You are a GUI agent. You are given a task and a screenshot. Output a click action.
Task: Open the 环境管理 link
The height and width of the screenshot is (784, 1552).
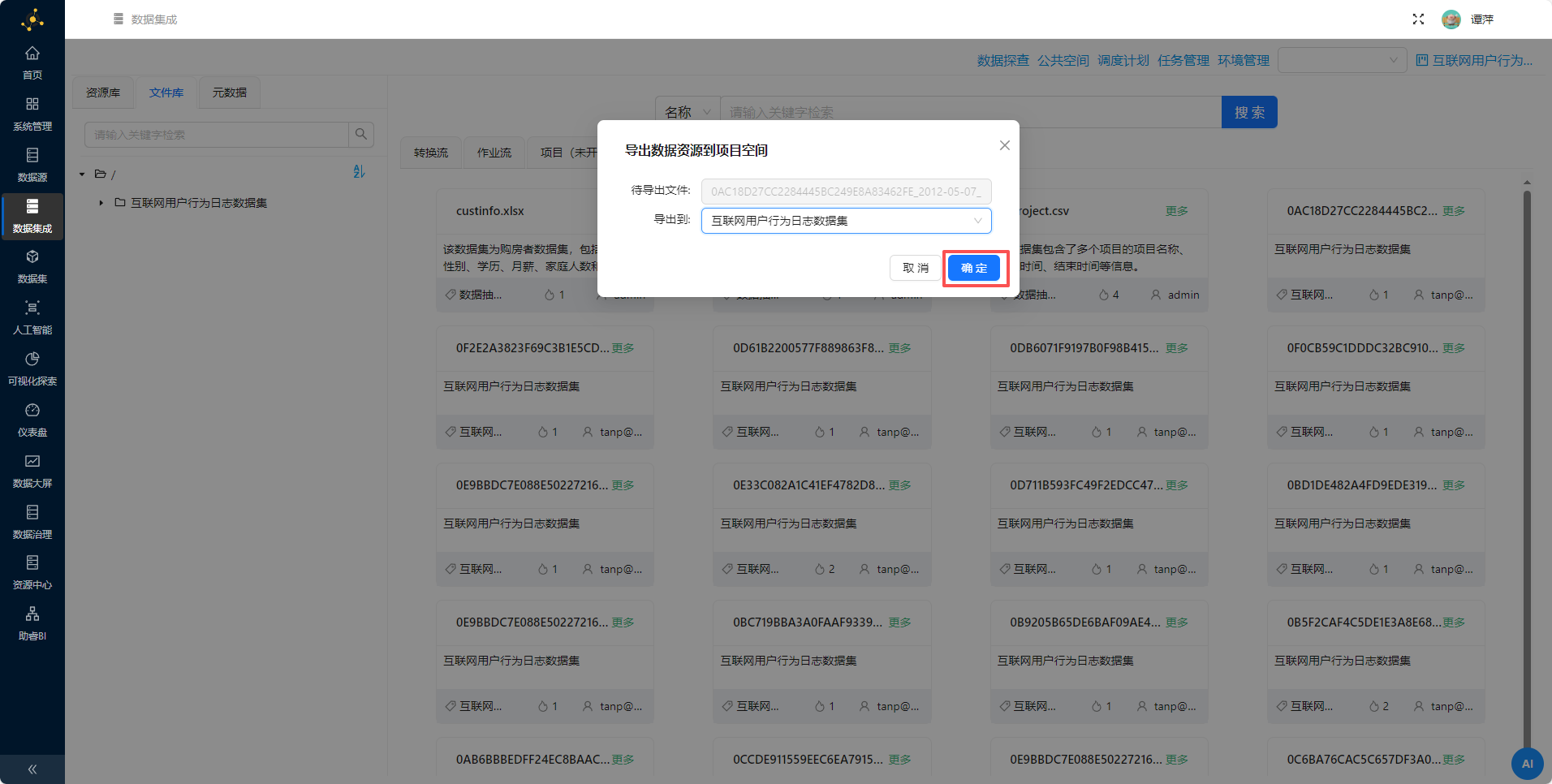[1243, 60]
